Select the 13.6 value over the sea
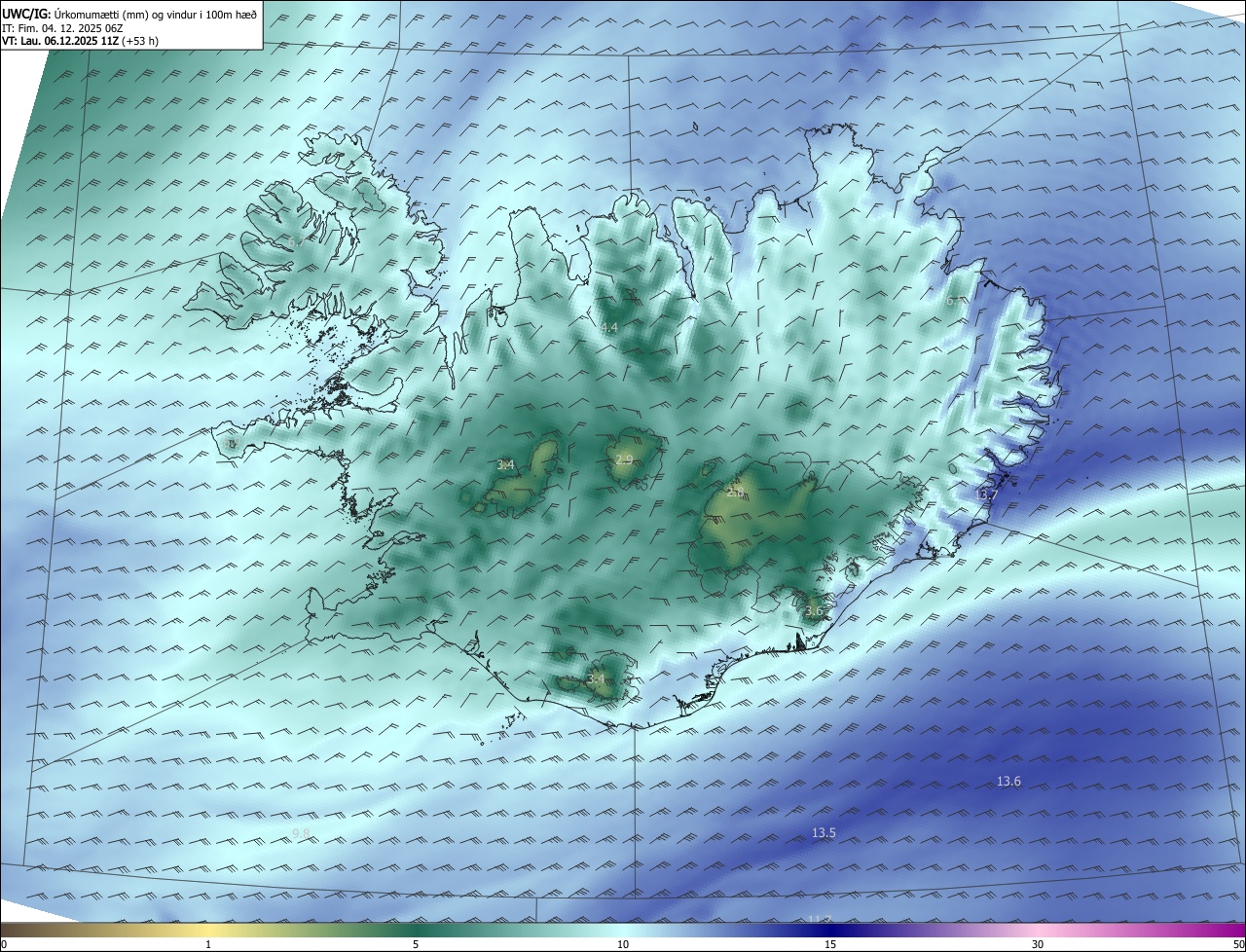1246x952 pixels. [1008, 782]
